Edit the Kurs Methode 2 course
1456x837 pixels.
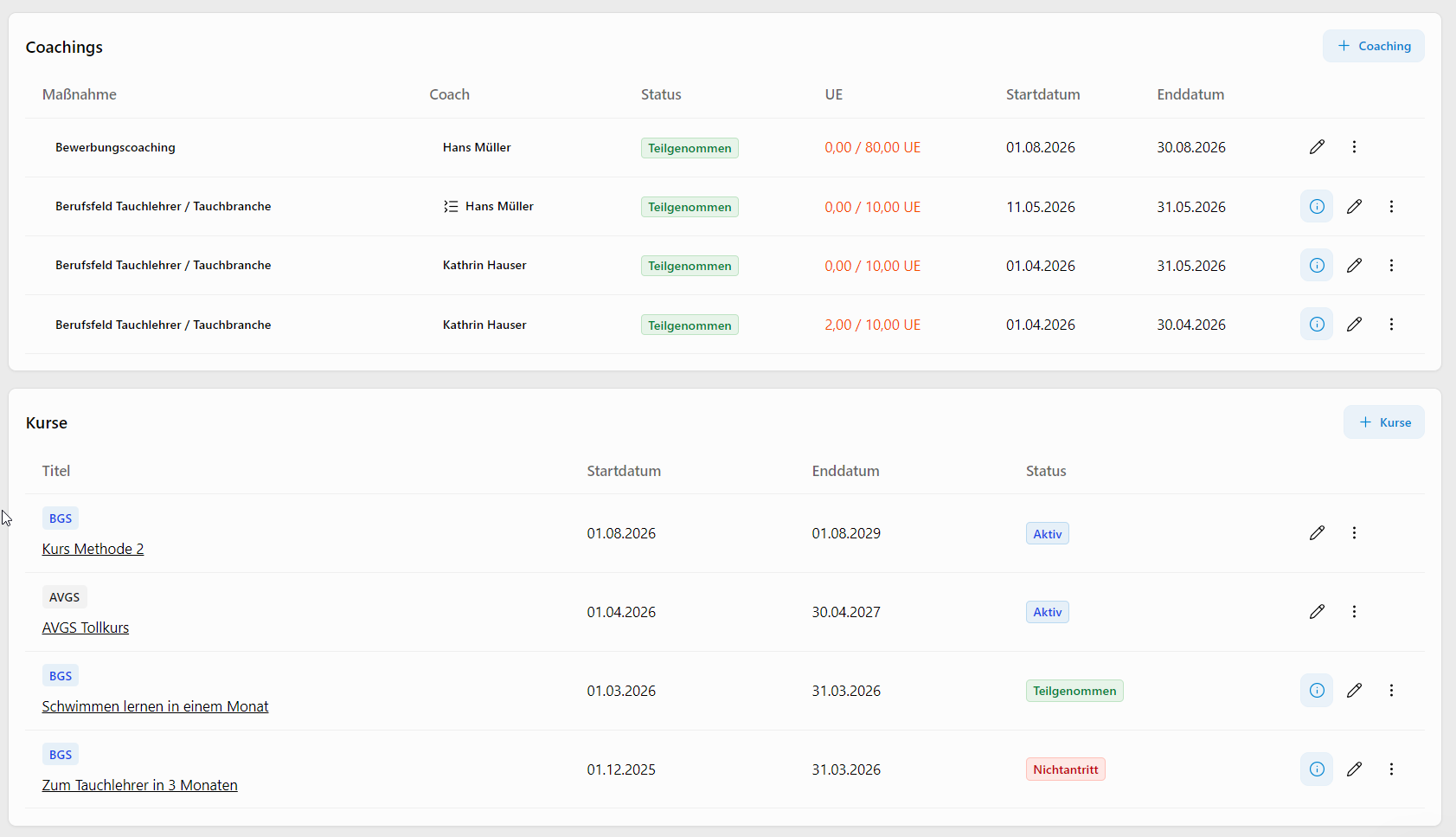[x=1317, y=533]
